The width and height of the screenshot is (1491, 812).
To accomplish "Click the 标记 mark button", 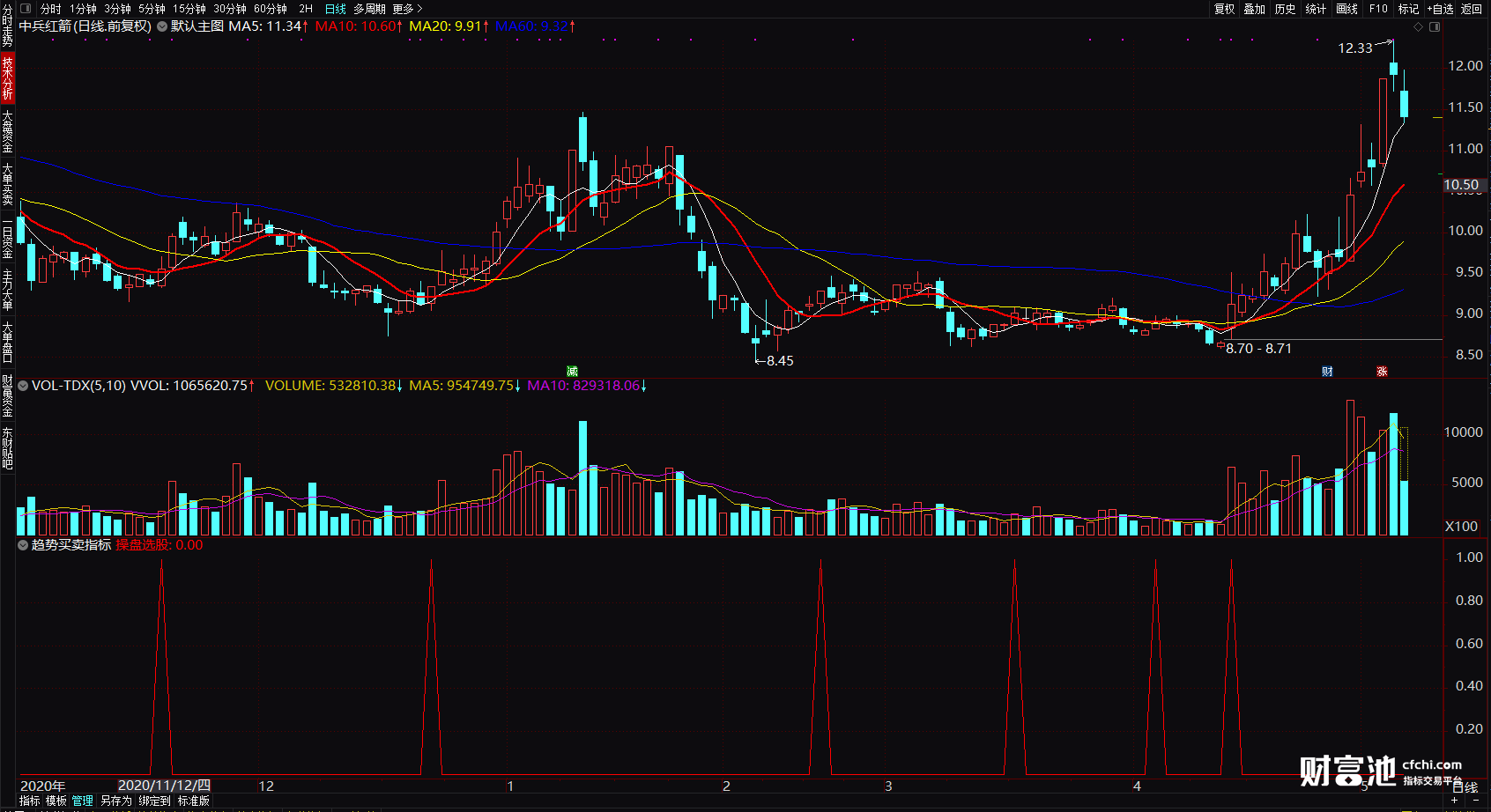I will pyautogui.click(x=1408, y=9).
